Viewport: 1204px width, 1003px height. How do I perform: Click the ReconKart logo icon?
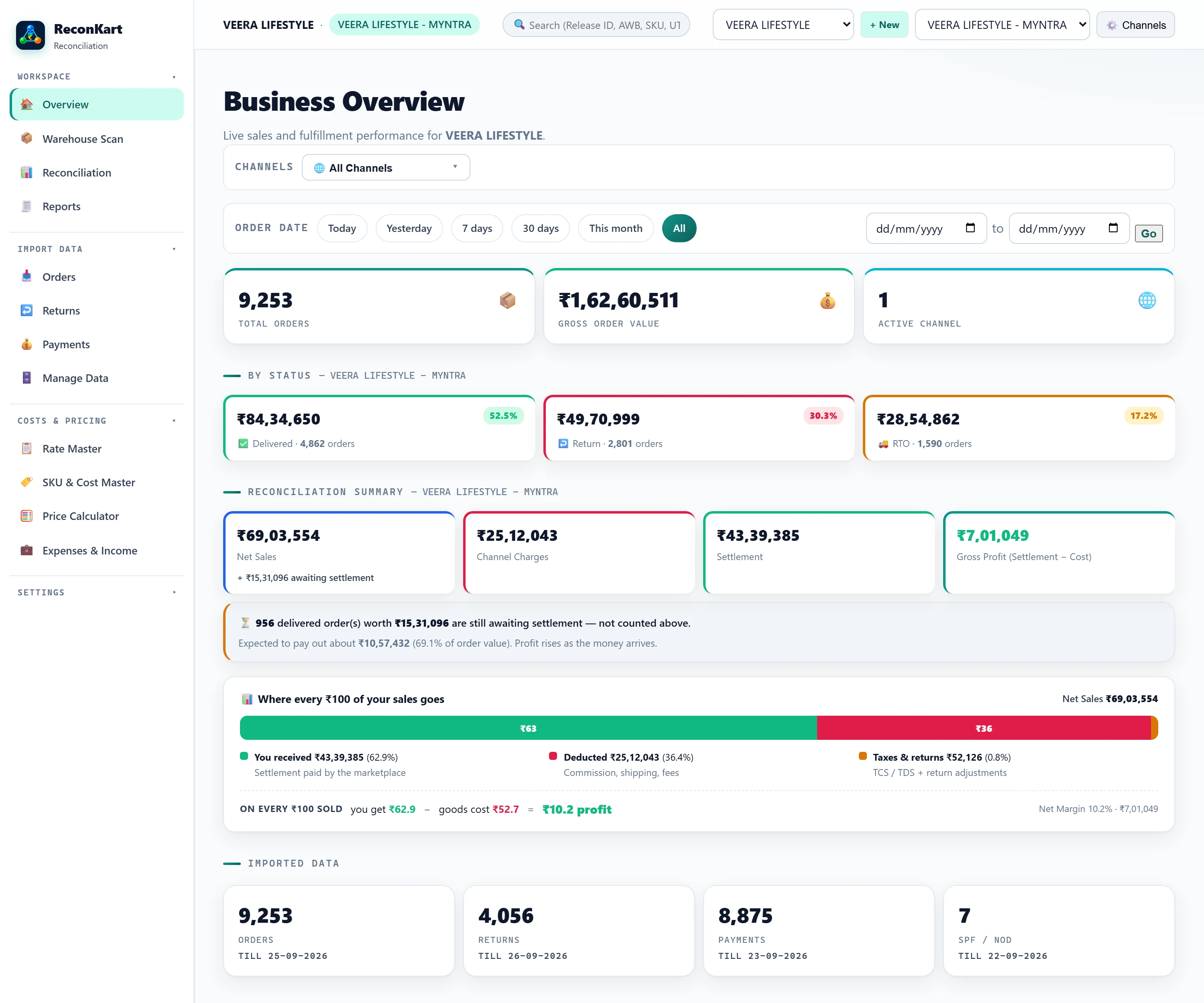[x=31, y=36]
